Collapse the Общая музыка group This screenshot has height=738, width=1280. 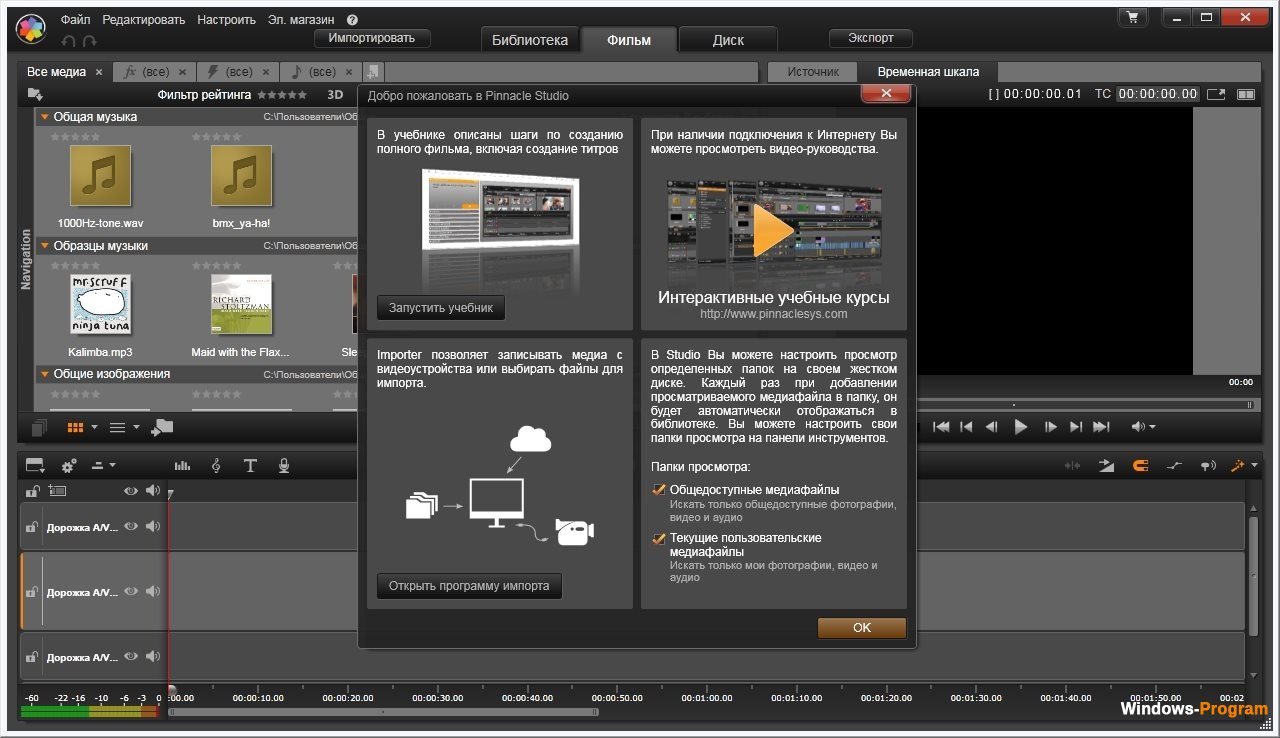44,117
